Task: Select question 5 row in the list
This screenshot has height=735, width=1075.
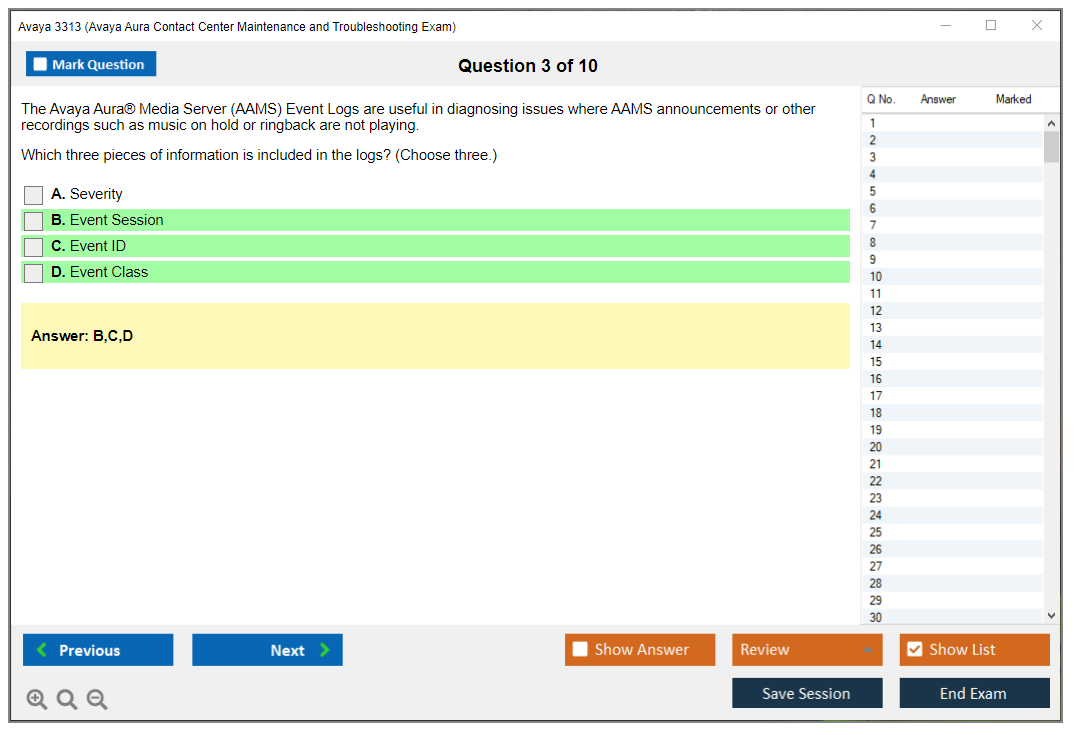Action: 873,192
